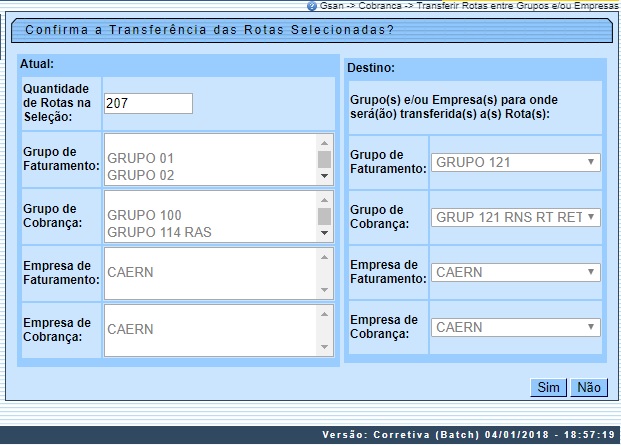The image size is (621, 446).
Task: Select GRUPO 02 in current Grupo de Faturamento list
Action: 140,175
